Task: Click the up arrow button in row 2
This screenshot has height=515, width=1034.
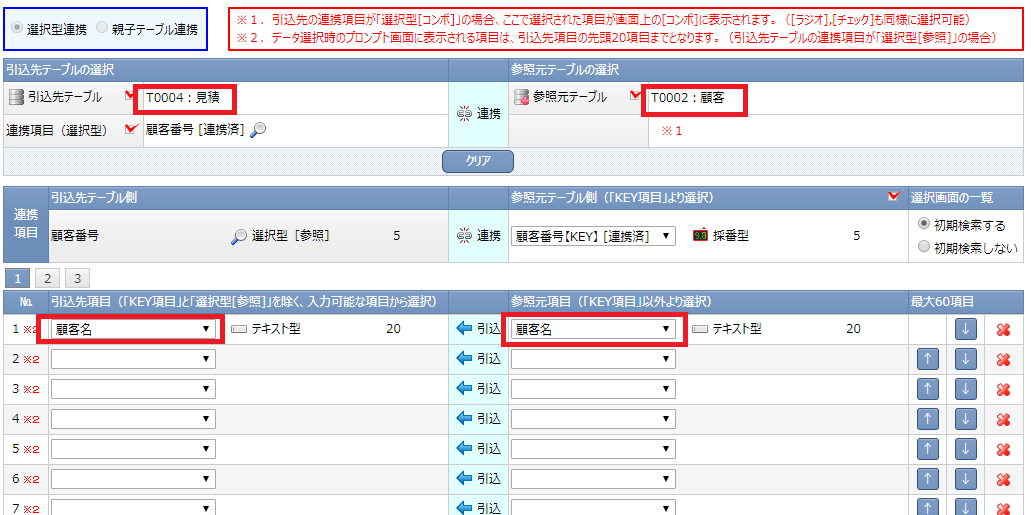Action: point(928,360)
